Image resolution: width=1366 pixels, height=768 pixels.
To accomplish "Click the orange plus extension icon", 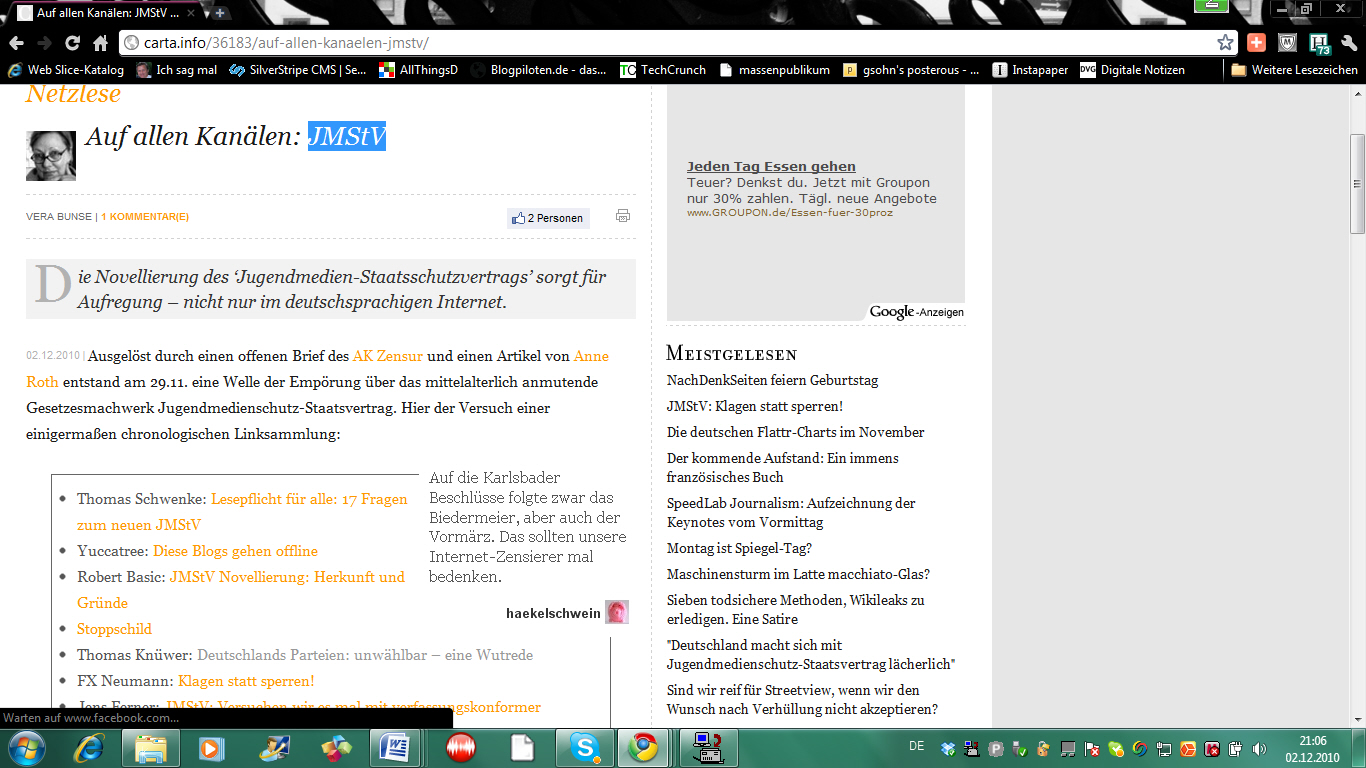I will tap(1256, 43).
